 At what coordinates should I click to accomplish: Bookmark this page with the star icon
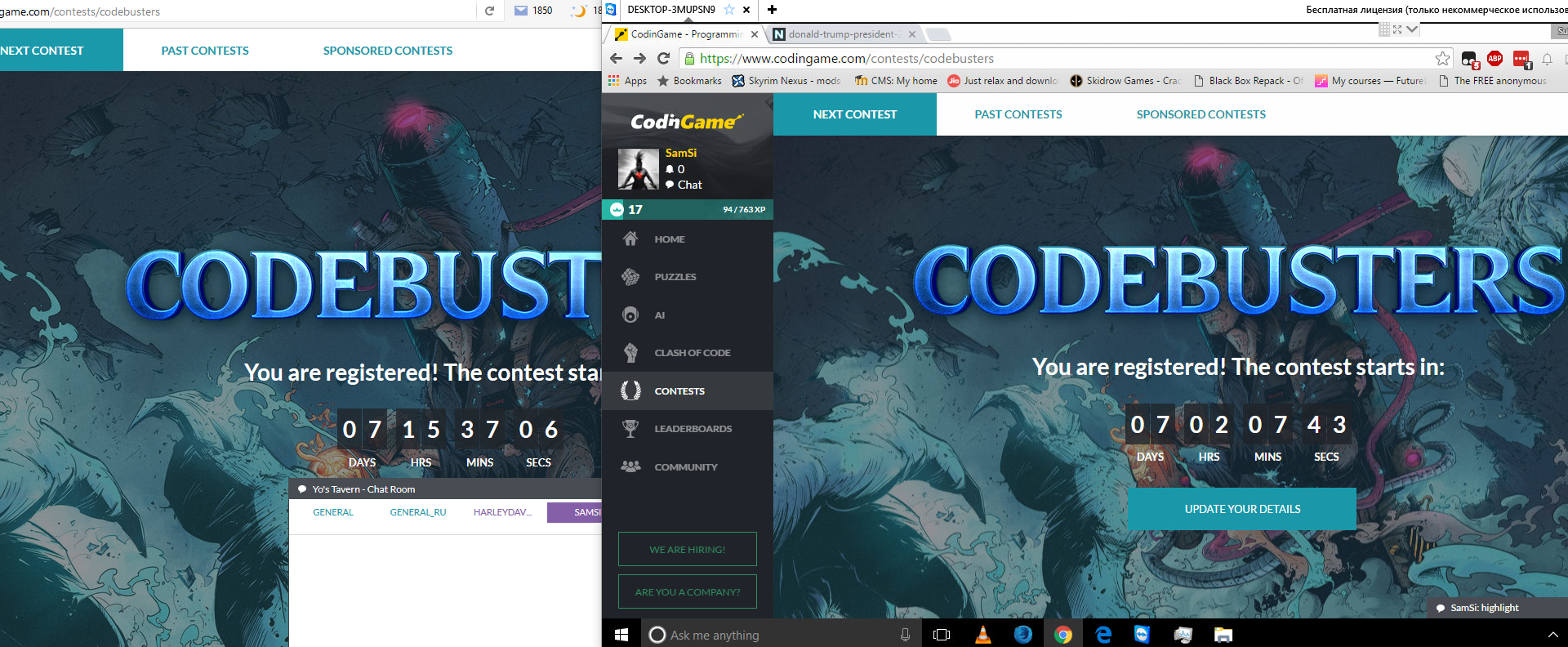click(1442, 58)
